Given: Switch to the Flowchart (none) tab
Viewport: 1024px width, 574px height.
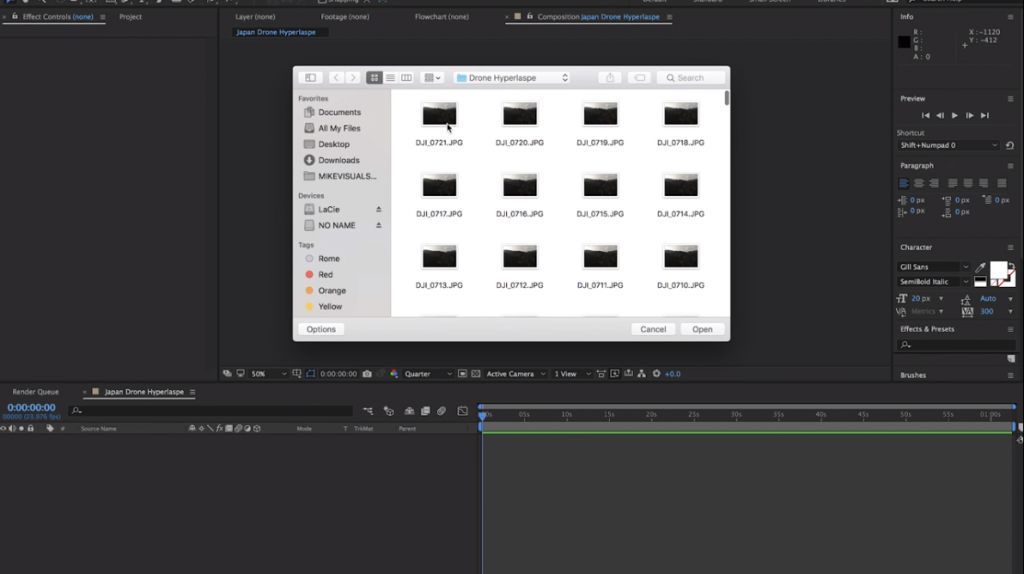Looking at the screenshot, I should (x=441, y=17).
